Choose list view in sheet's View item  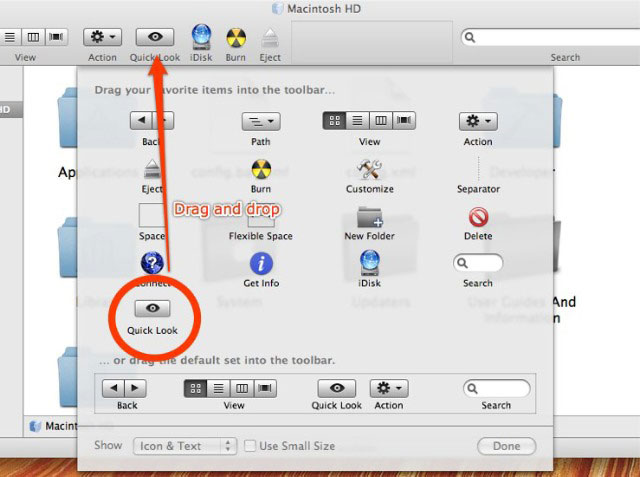[x=357, y=120]
